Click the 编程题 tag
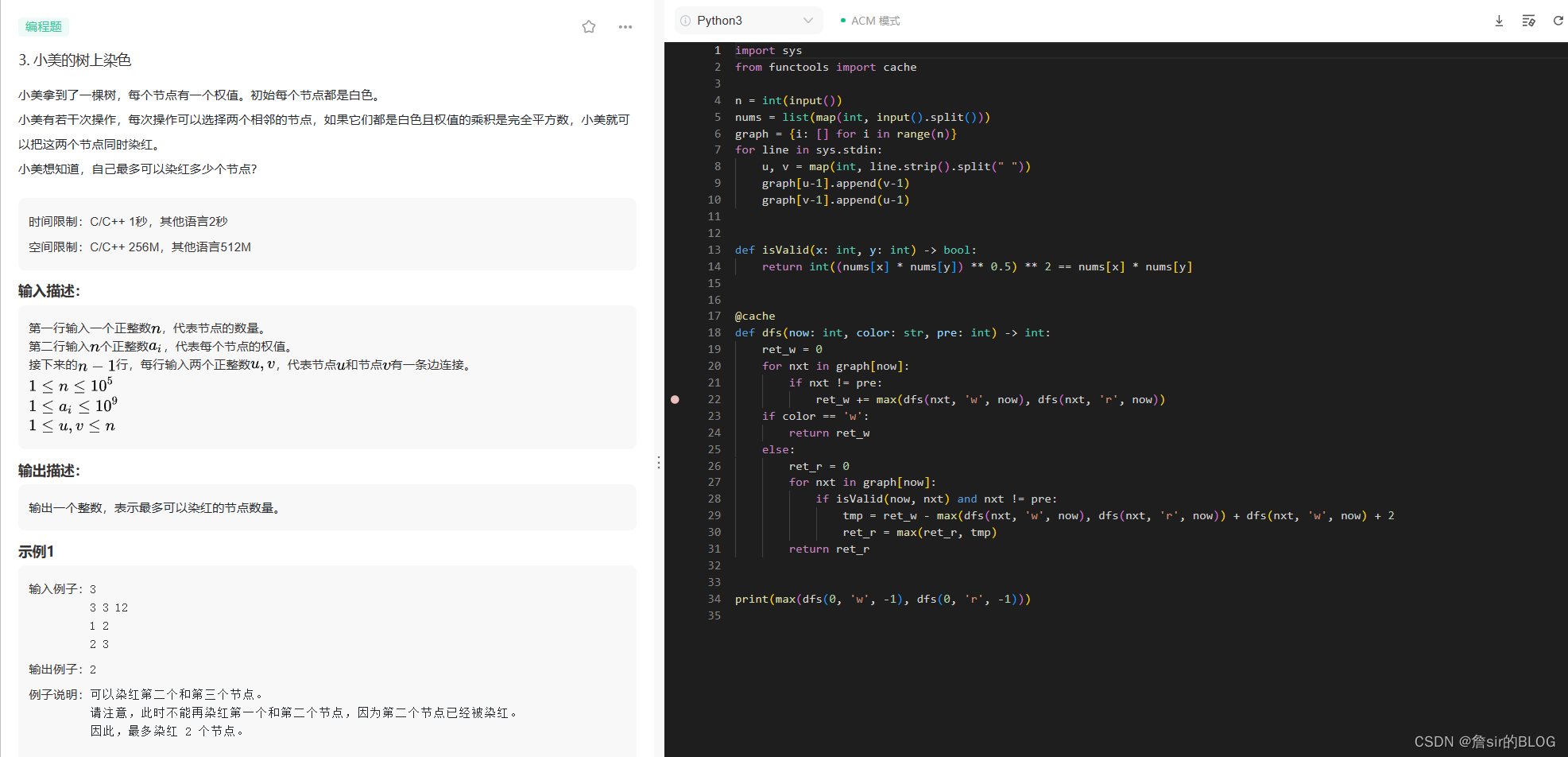1568x757 pixels. (x=44, y=26)
